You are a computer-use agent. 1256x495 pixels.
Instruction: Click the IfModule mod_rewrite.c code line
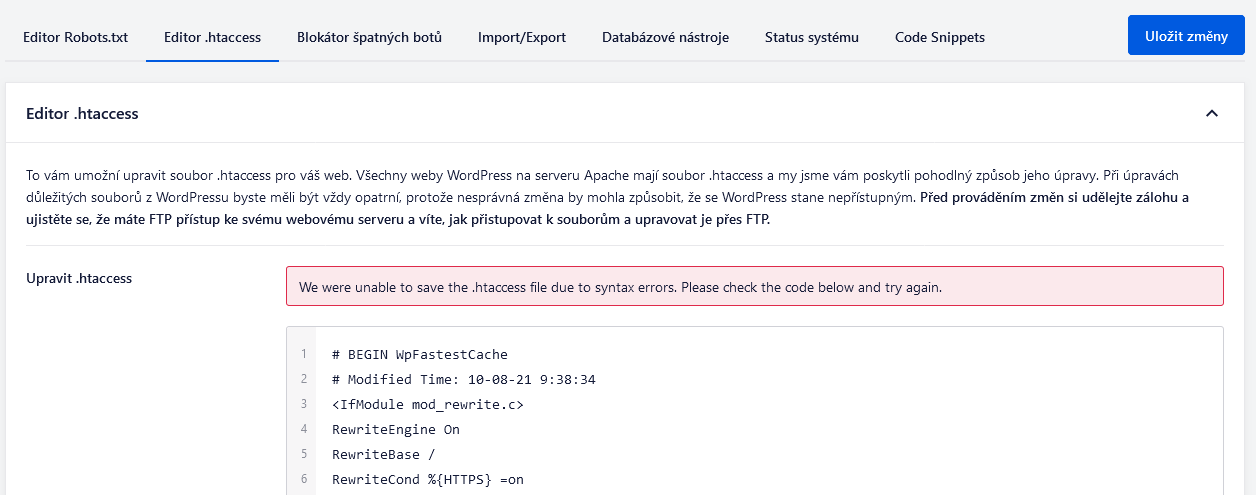click(428, 404)
